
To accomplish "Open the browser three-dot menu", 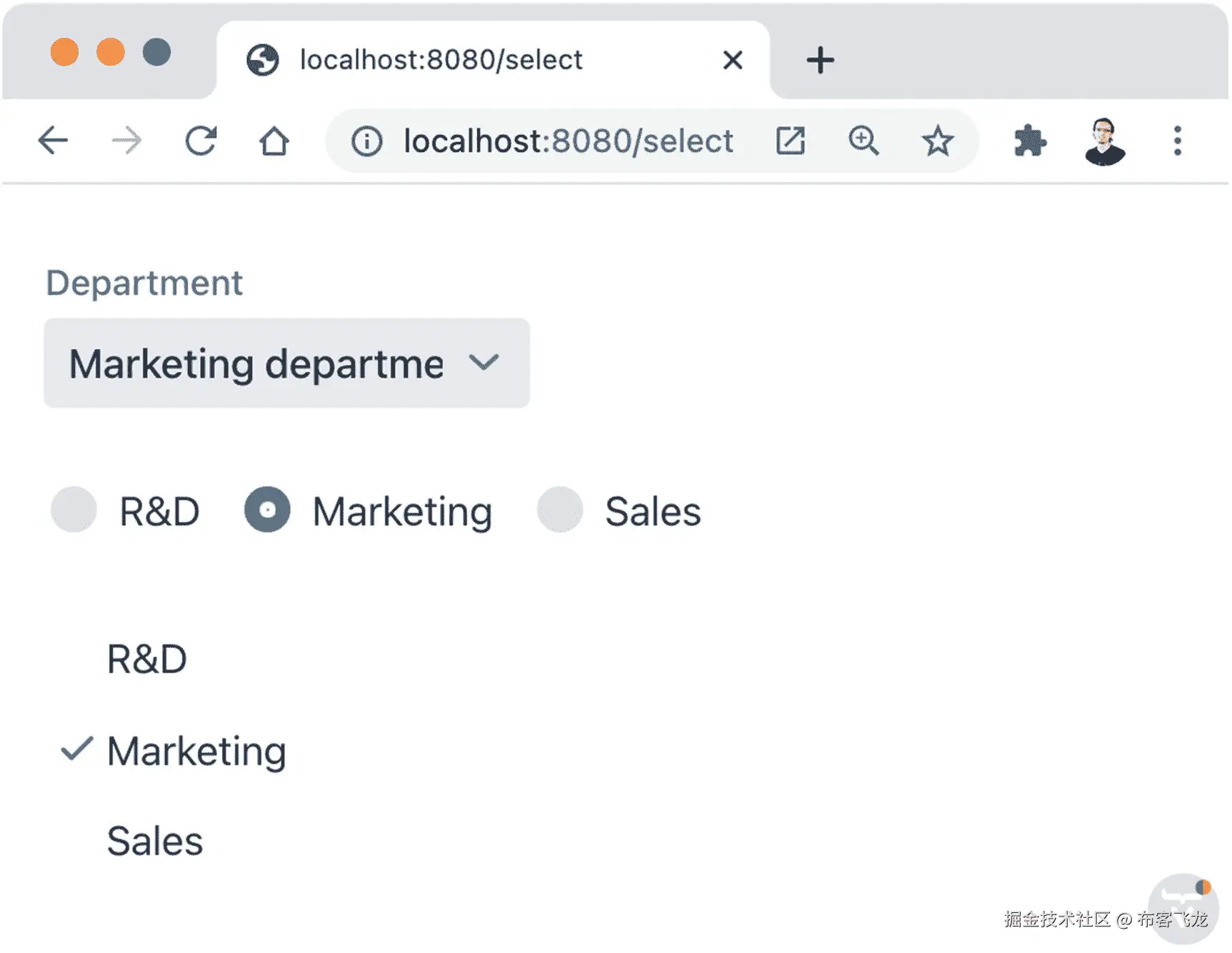I will pyautogui.click(x=1177, y=141).
